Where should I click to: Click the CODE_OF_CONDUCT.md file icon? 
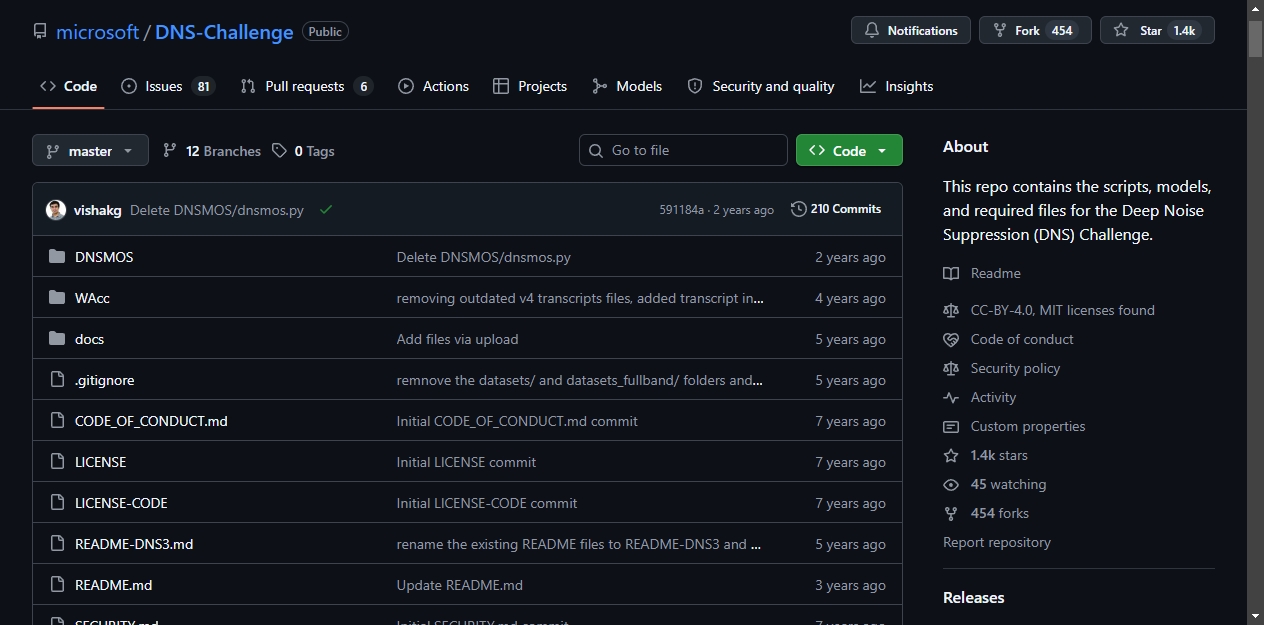tap(57, 421)
